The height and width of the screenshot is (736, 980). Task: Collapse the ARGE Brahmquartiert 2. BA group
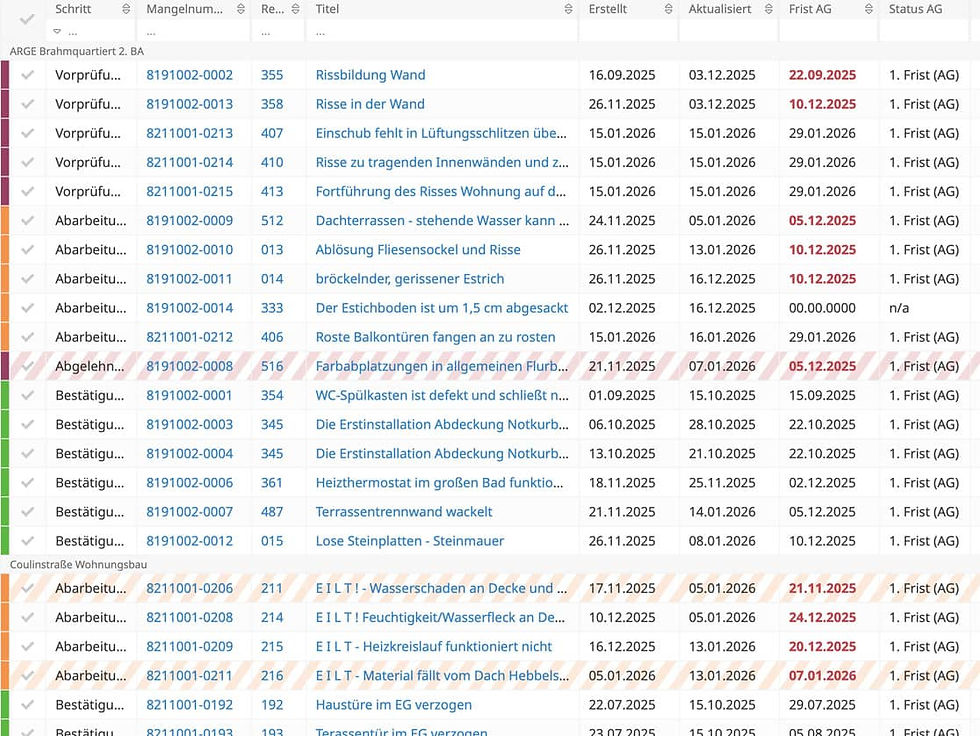coord(76,51)
